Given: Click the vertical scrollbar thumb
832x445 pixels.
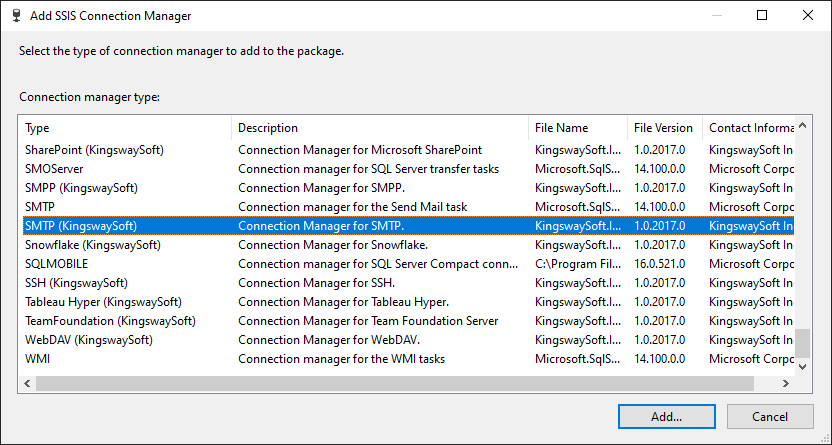Looking at the screenshot, I should (x=802, y=343).
